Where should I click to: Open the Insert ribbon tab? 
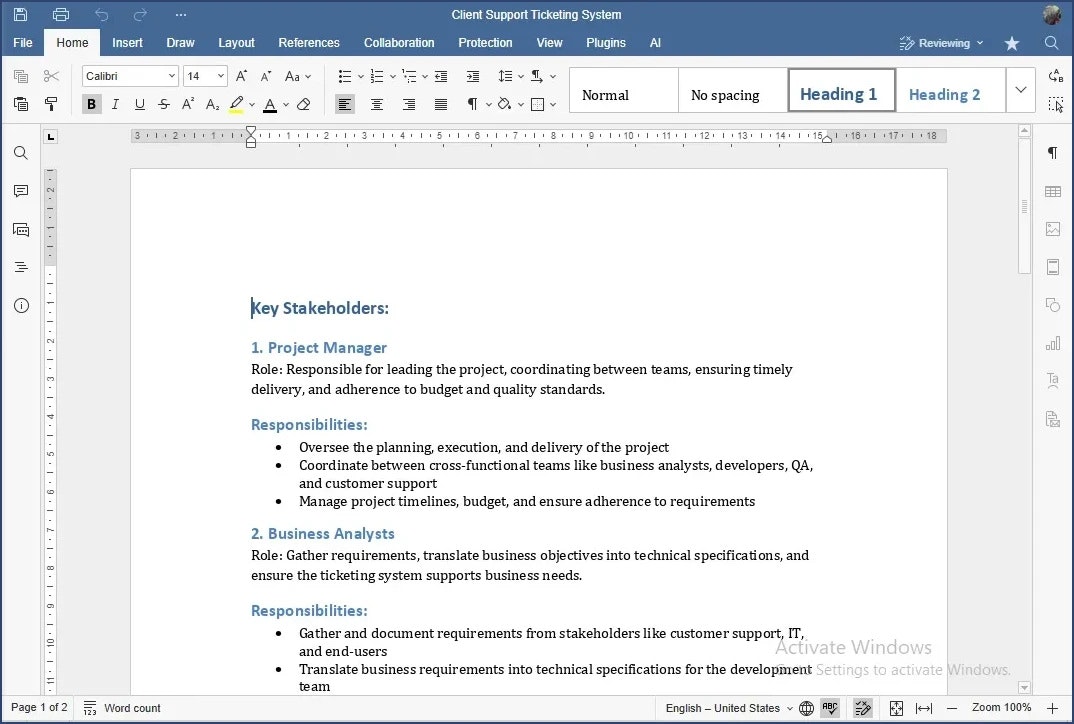(x=127, y=43)
